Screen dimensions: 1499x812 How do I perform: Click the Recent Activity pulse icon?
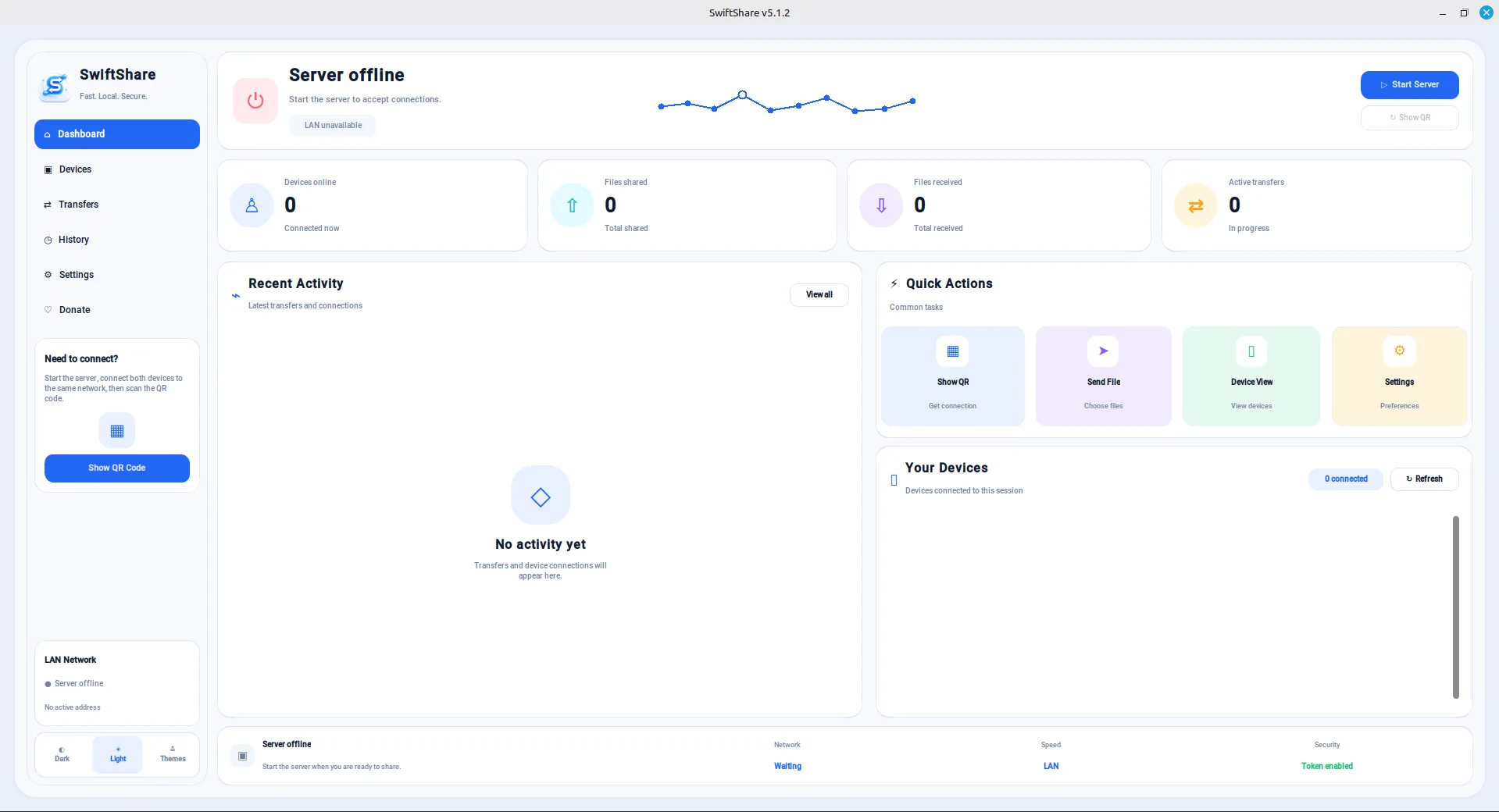(x=236, y=296)
